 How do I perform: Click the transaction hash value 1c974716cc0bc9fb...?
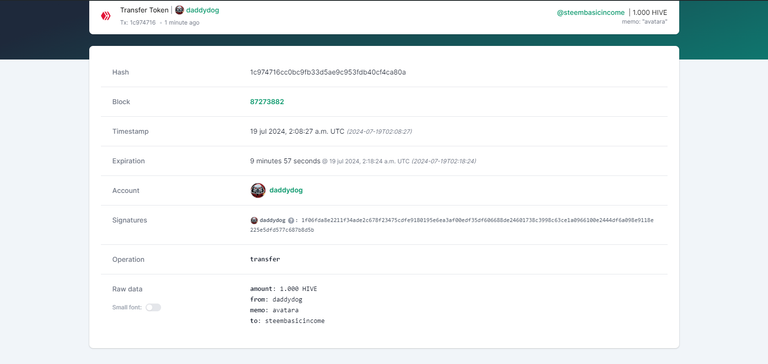tap(328, 72)
